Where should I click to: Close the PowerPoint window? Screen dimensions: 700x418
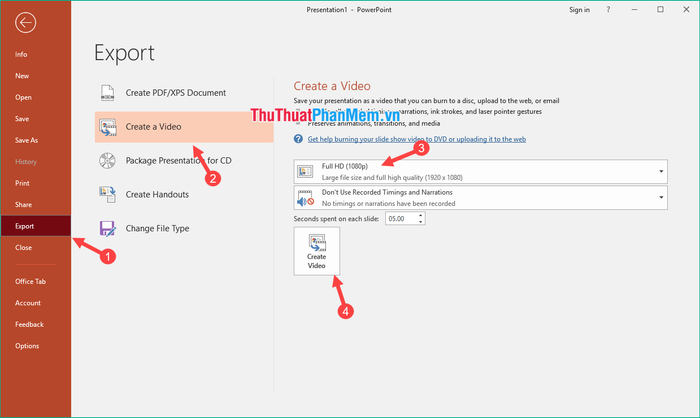pos(686,9)
